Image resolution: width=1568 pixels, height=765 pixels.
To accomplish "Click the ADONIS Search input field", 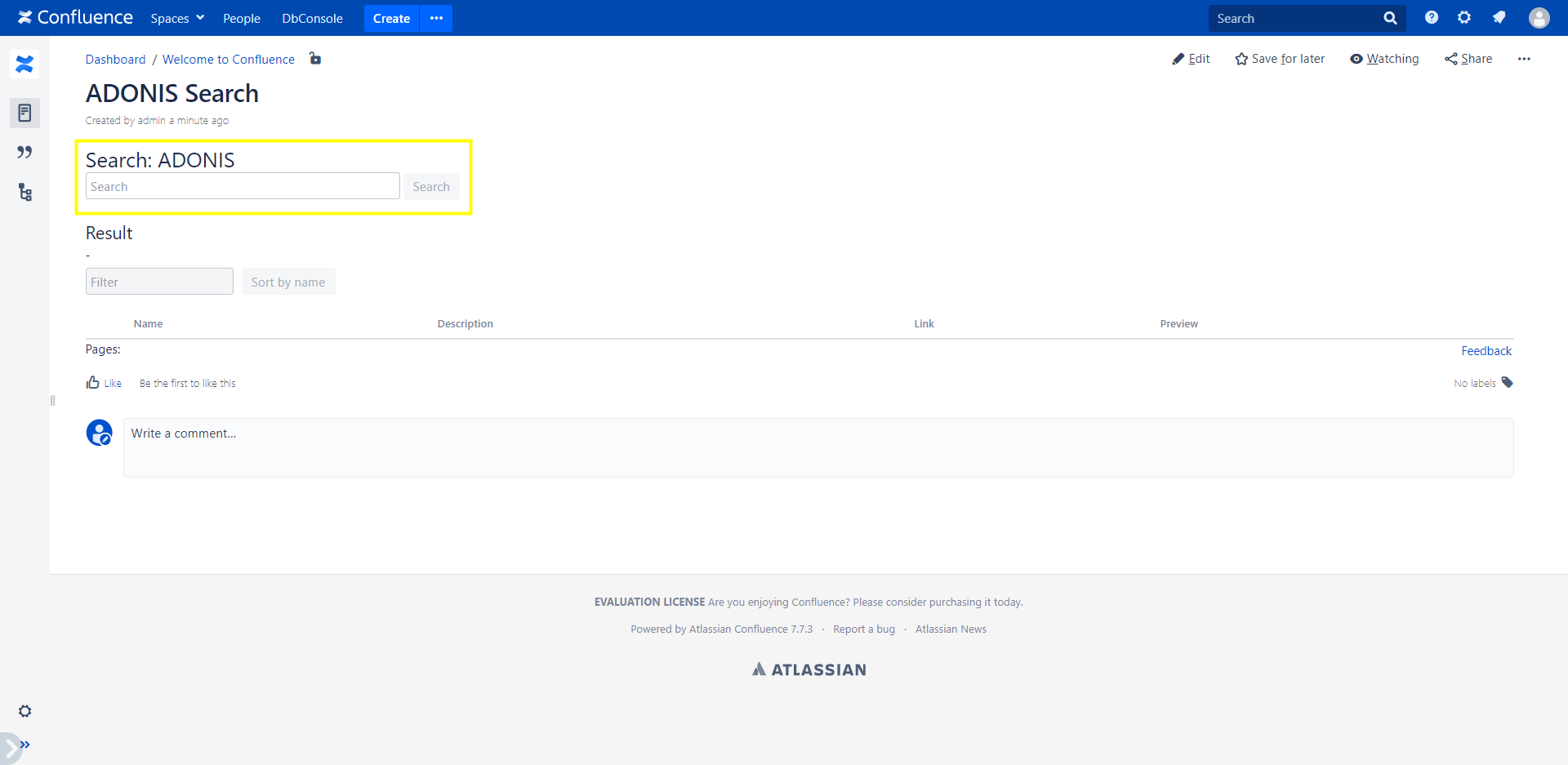I will coord(243,186).
